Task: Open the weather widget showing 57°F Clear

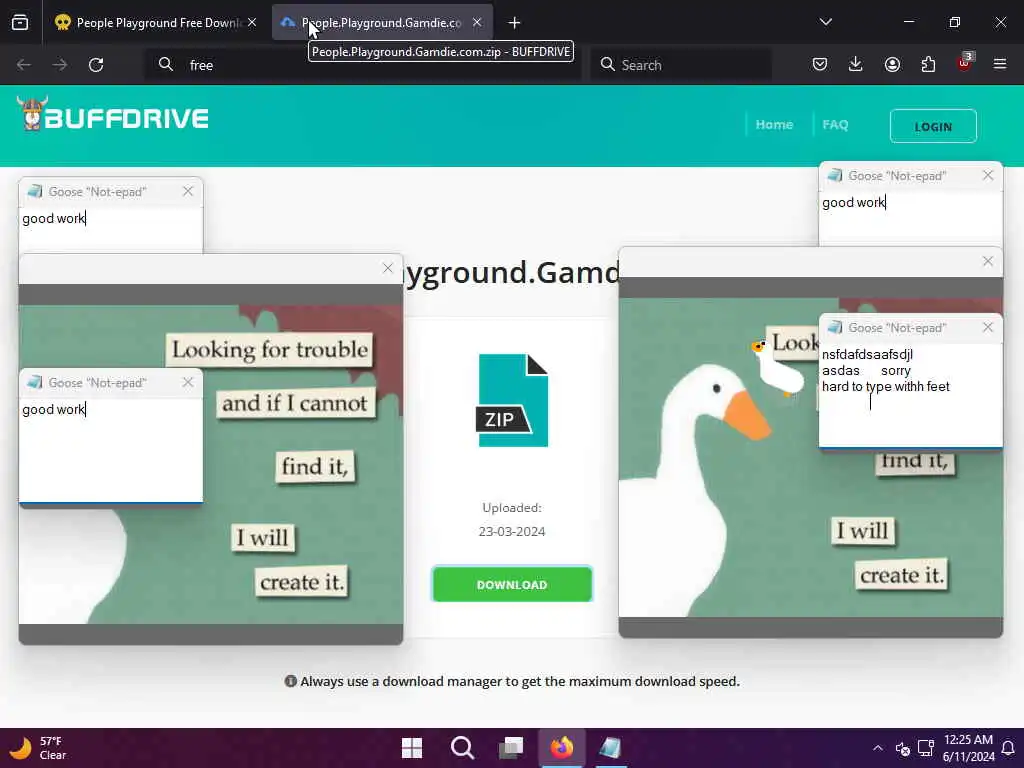Action: pos(39,748)
